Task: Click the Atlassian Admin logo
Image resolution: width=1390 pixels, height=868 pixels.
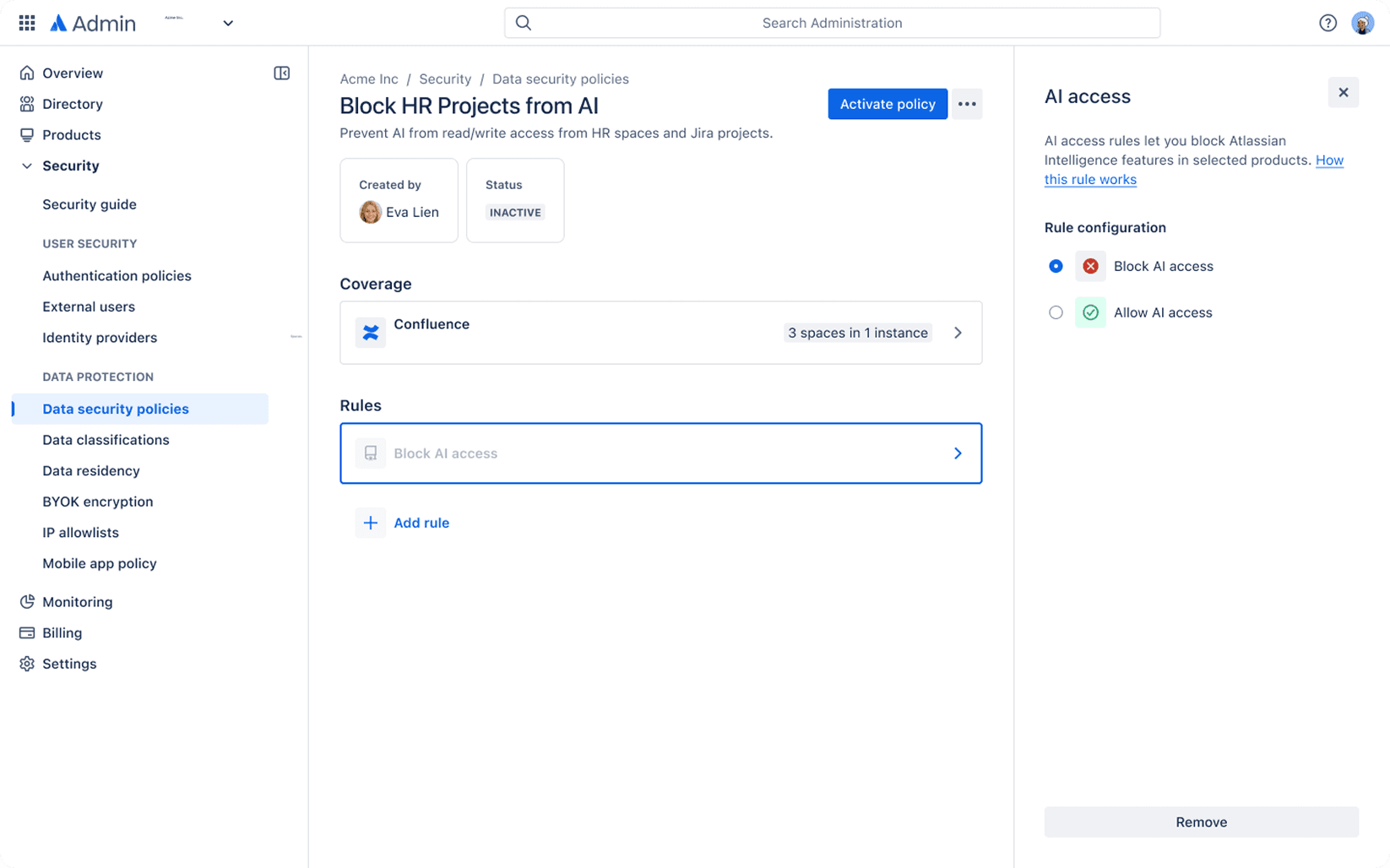Action: (x=93, y=23)
